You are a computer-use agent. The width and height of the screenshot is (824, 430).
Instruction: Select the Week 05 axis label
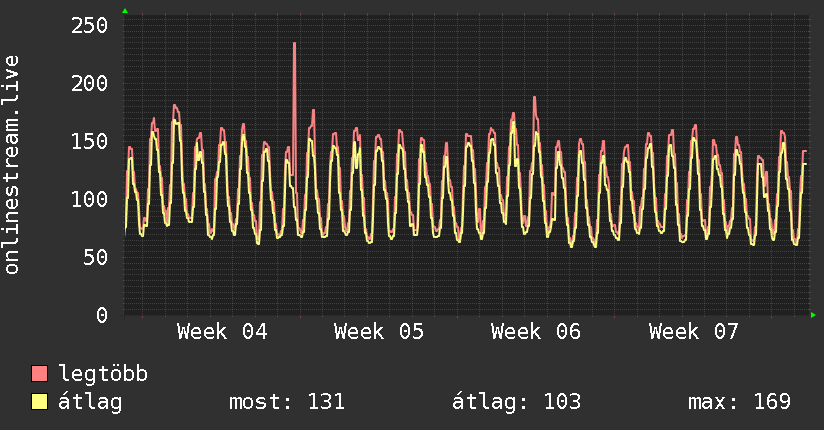tap(379, 332)
